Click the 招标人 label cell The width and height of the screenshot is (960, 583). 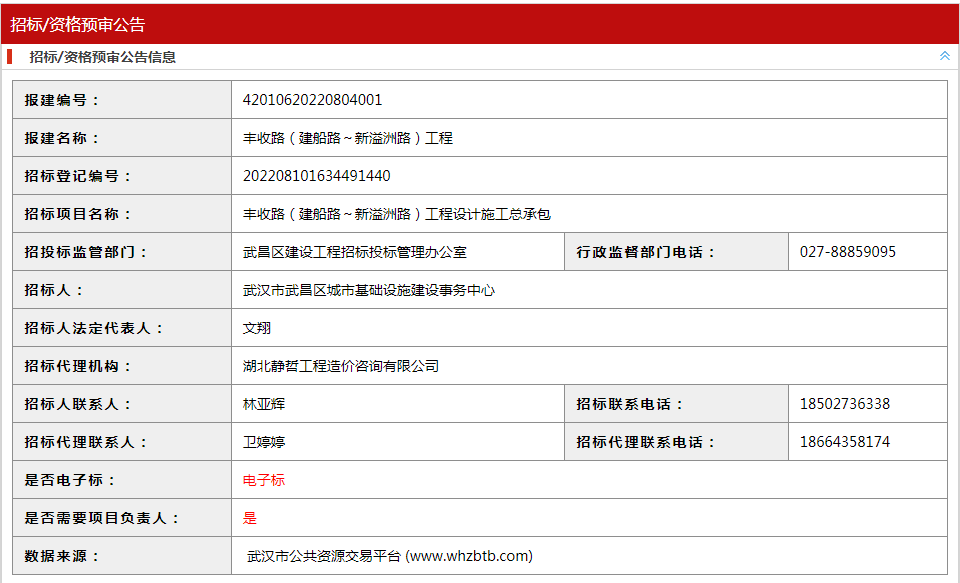point(122,290)
